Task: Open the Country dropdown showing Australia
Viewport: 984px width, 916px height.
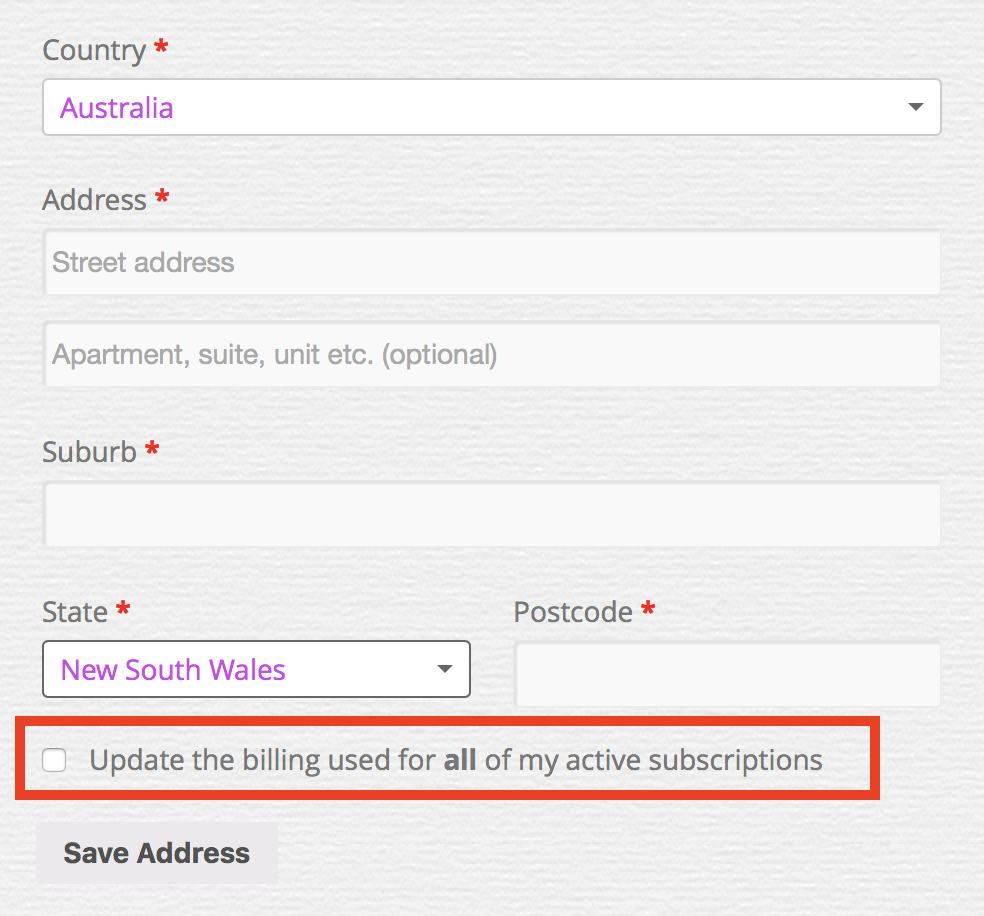Action: tap(491, 107)
